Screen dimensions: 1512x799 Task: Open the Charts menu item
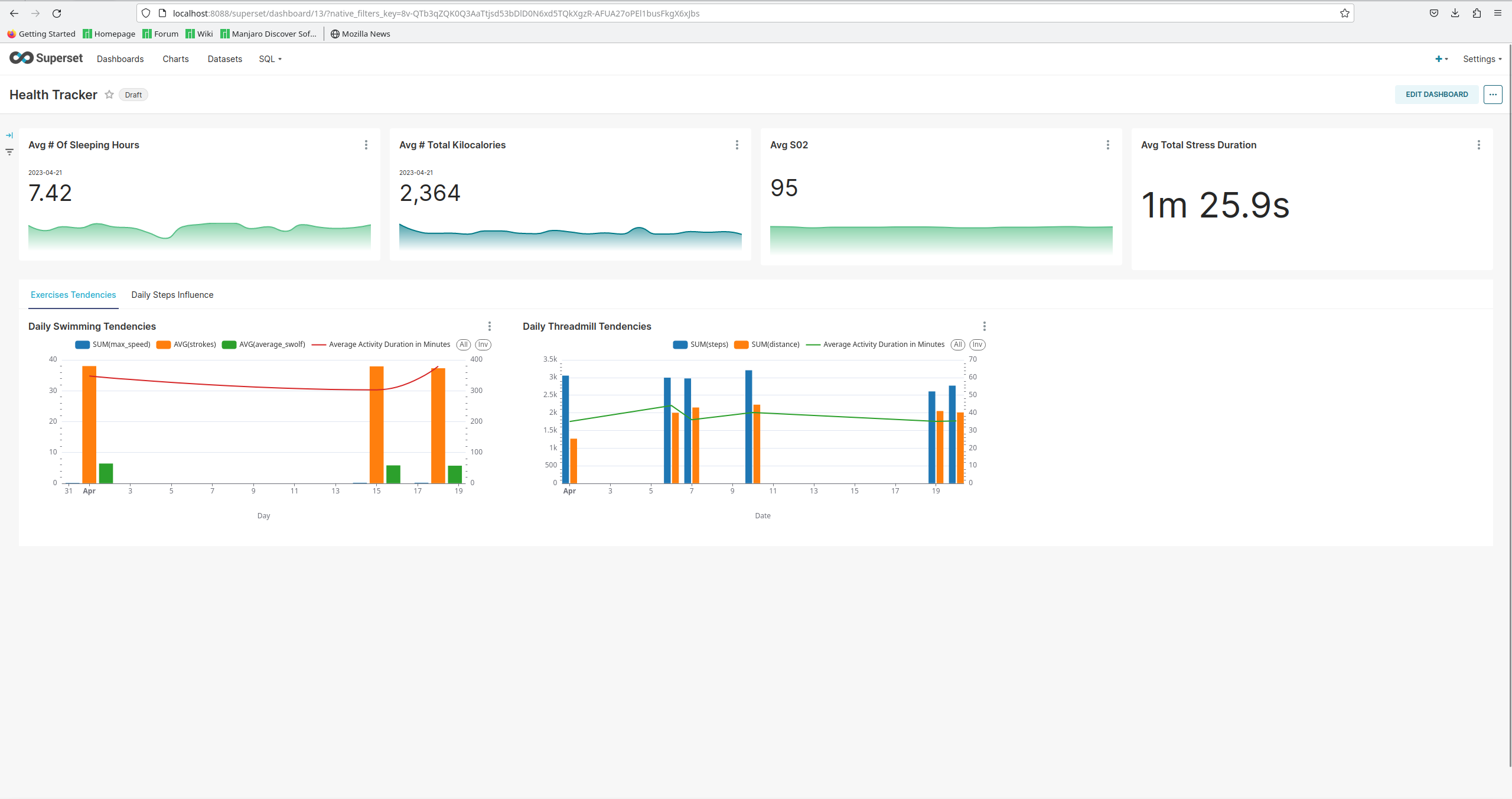pos(175,59)
